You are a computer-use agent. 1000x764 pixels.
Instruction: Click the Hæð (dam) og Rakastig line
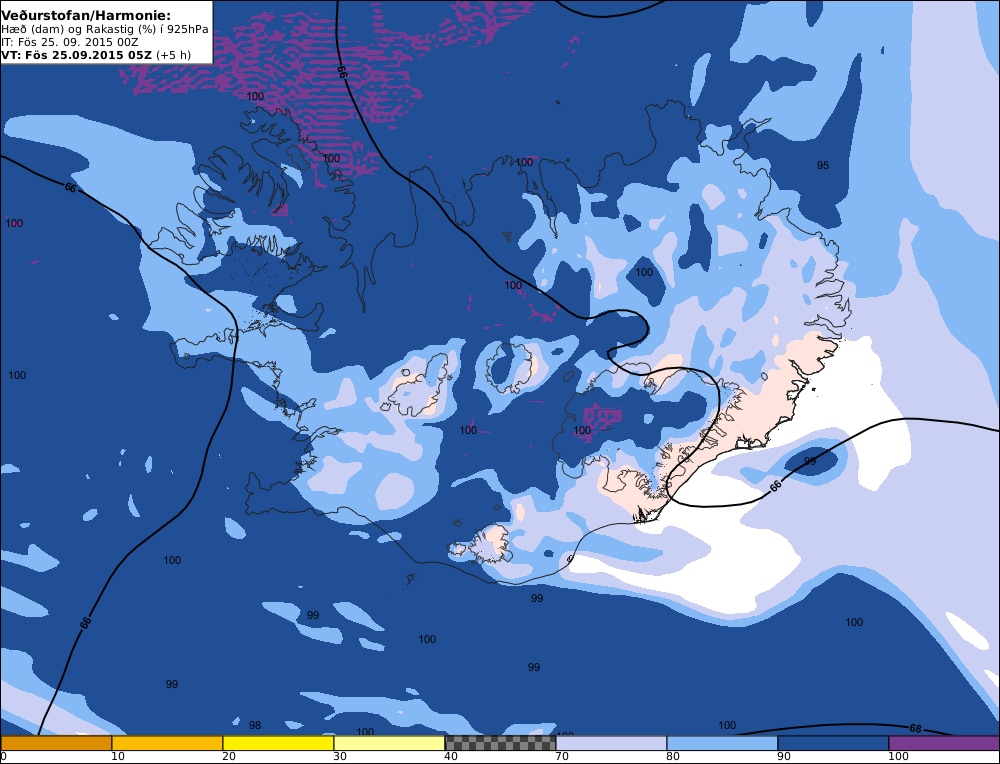tap(105, 29)
